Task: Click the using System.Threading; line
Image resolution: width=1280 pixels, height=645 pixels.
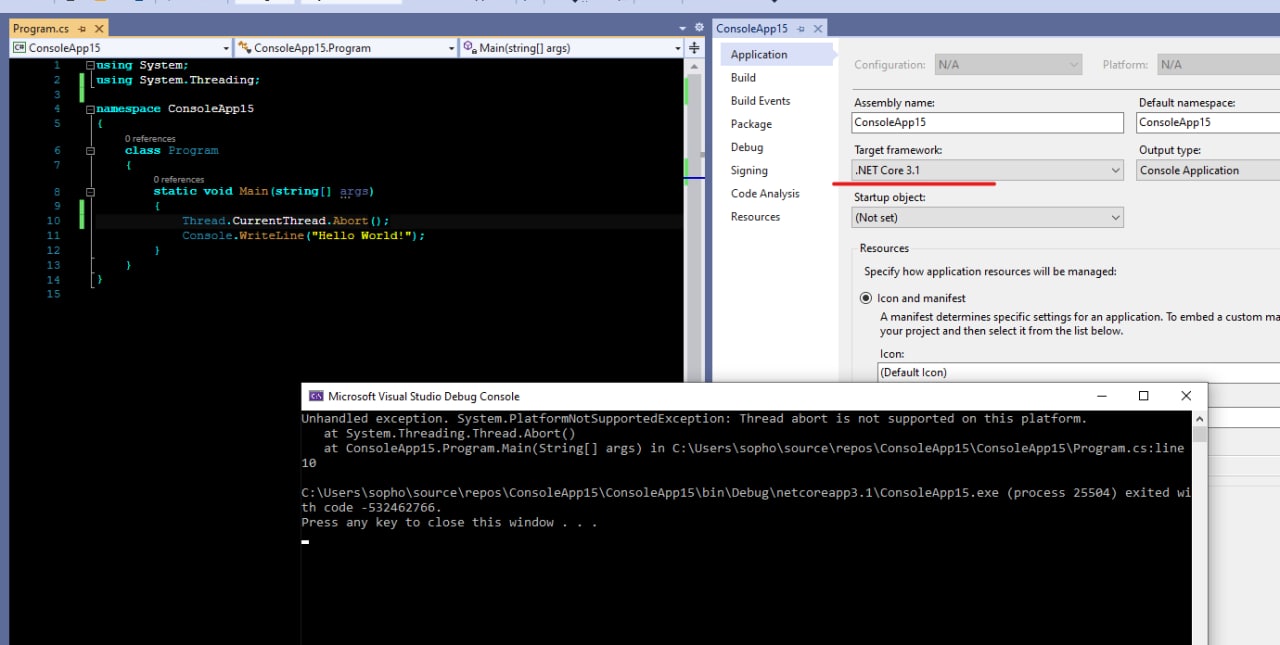Action: coord(178,80)
